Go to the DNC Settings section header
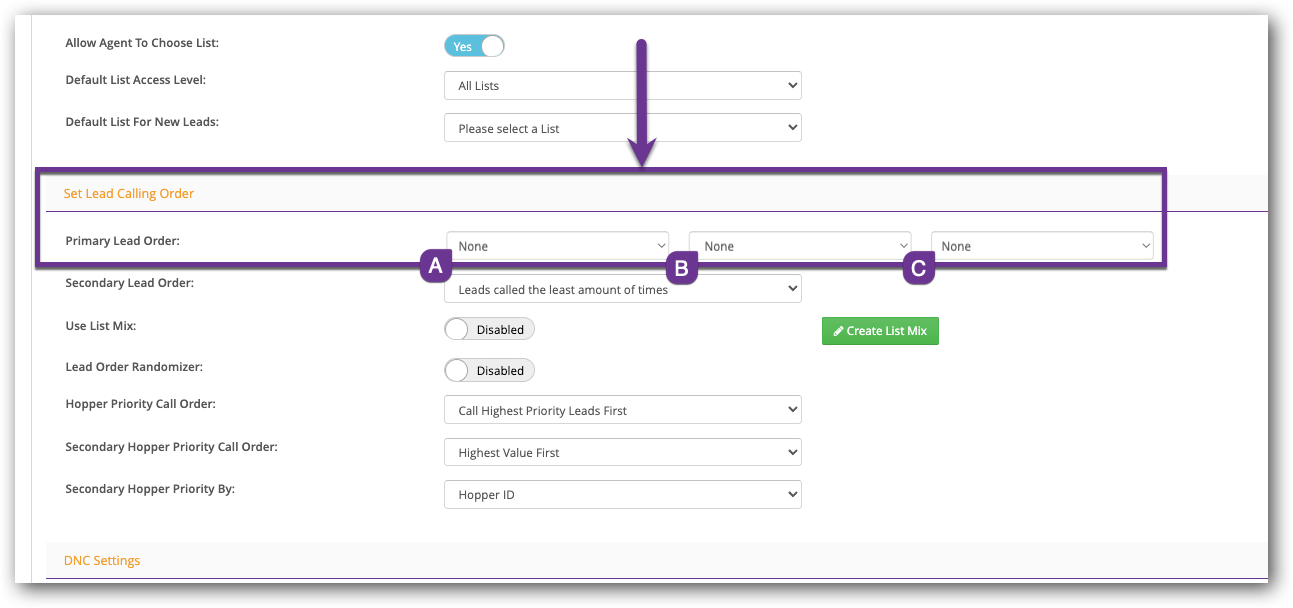Viewport: 1293px width, 608px height. (102, 561)
